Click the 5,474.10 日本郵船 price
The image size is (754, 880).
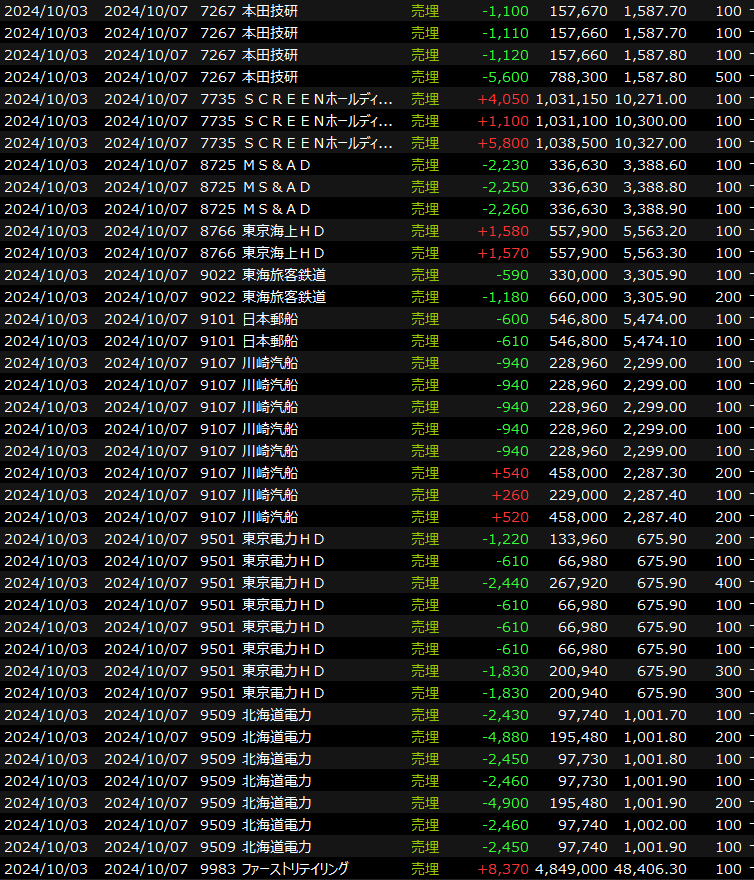tap(654, 341)
